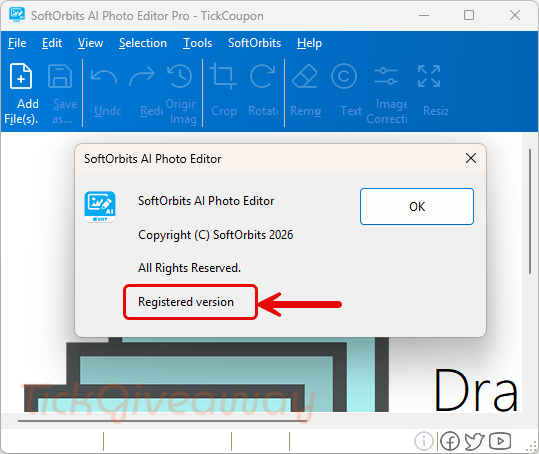Open the Selection menu

[x=143, y=43]
